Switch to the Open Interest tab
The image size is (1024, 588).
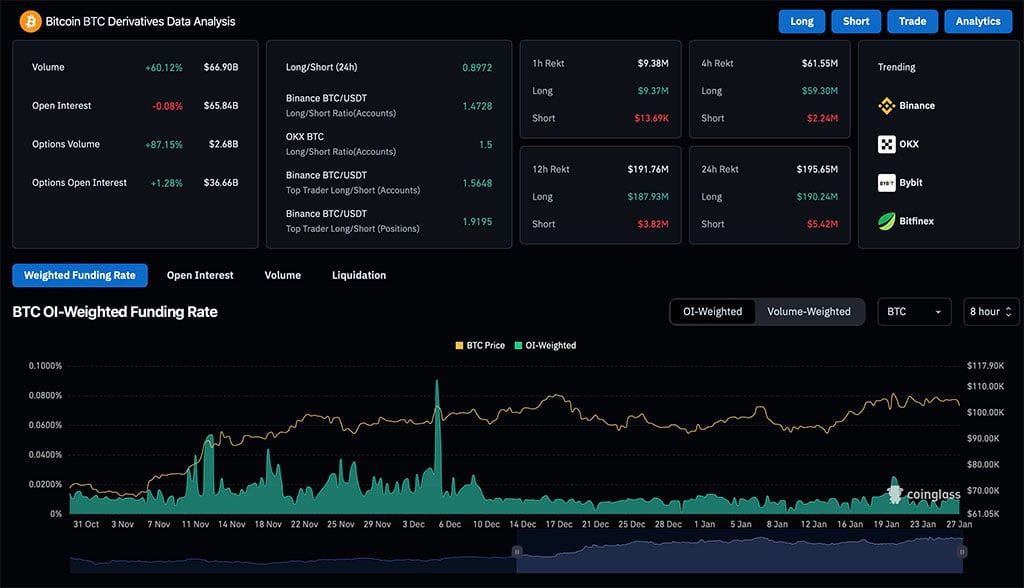200,275
